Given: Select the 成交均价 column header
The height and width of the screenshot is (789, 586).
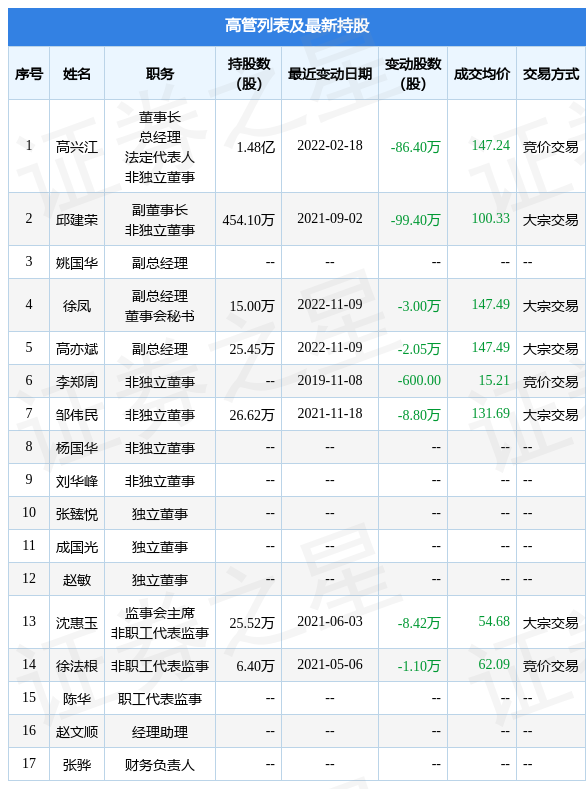Looking at the screenshot, I should [x=481, y=74].
